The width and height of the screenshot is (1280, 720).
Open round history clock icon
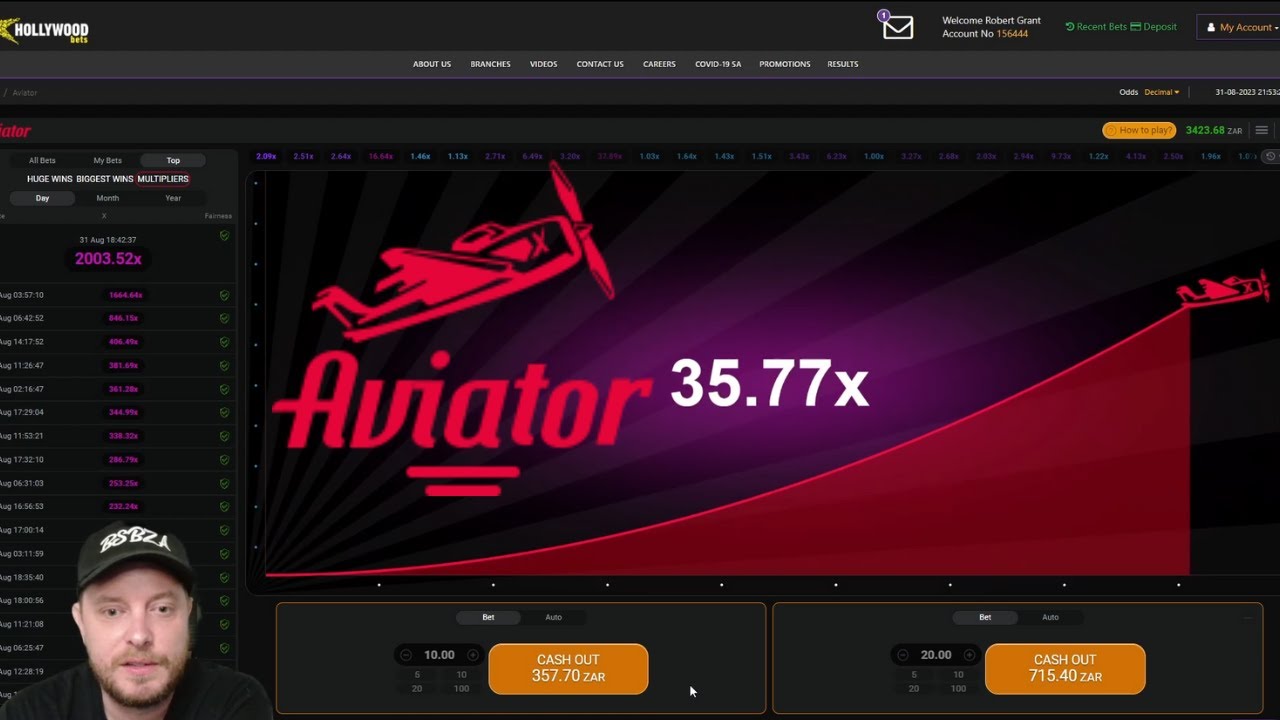point(1270,156)
